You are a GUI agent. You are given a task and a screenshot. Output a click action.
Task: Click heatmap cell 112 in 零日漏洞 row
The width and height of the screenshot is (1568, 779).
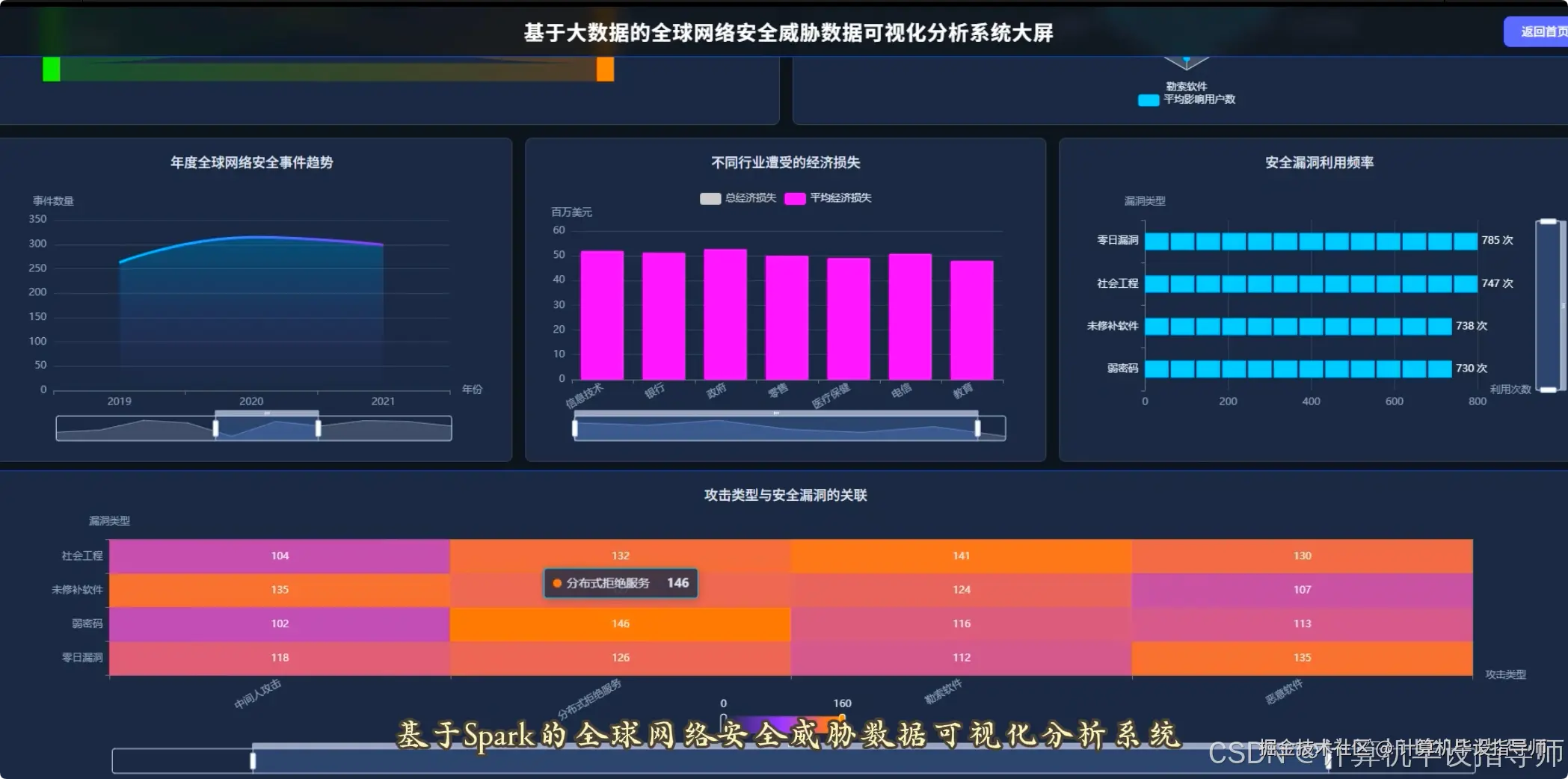click(x=962, y=658)
